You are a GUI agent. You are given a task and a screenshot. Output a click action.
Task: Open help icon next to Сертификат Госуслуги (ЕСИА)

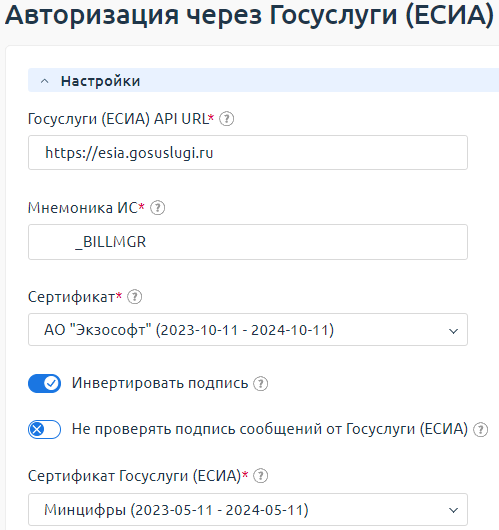coord(261,476)
